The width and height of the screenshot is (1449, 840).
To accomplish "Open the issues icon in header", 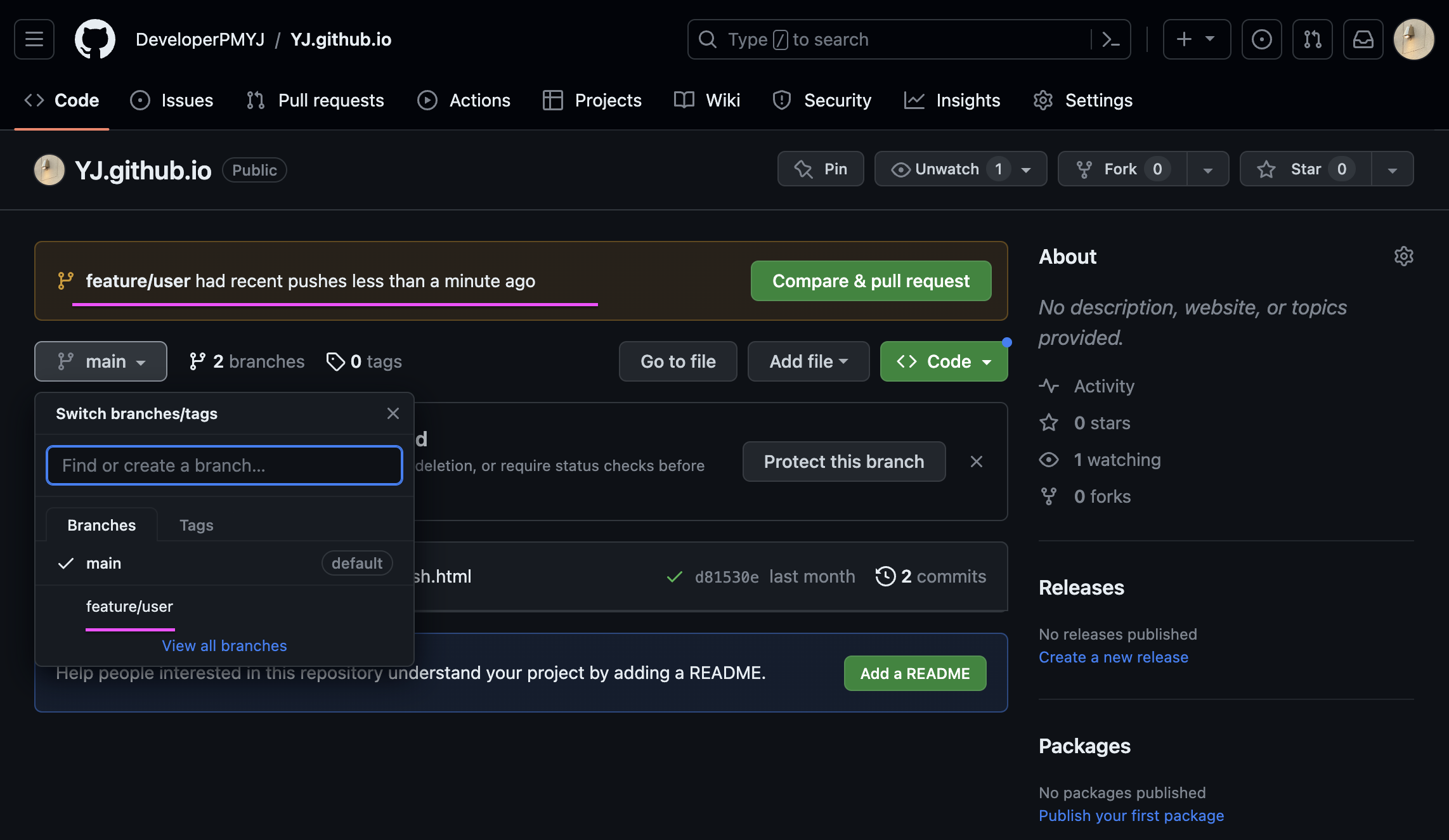I will tap(1261, 39).
